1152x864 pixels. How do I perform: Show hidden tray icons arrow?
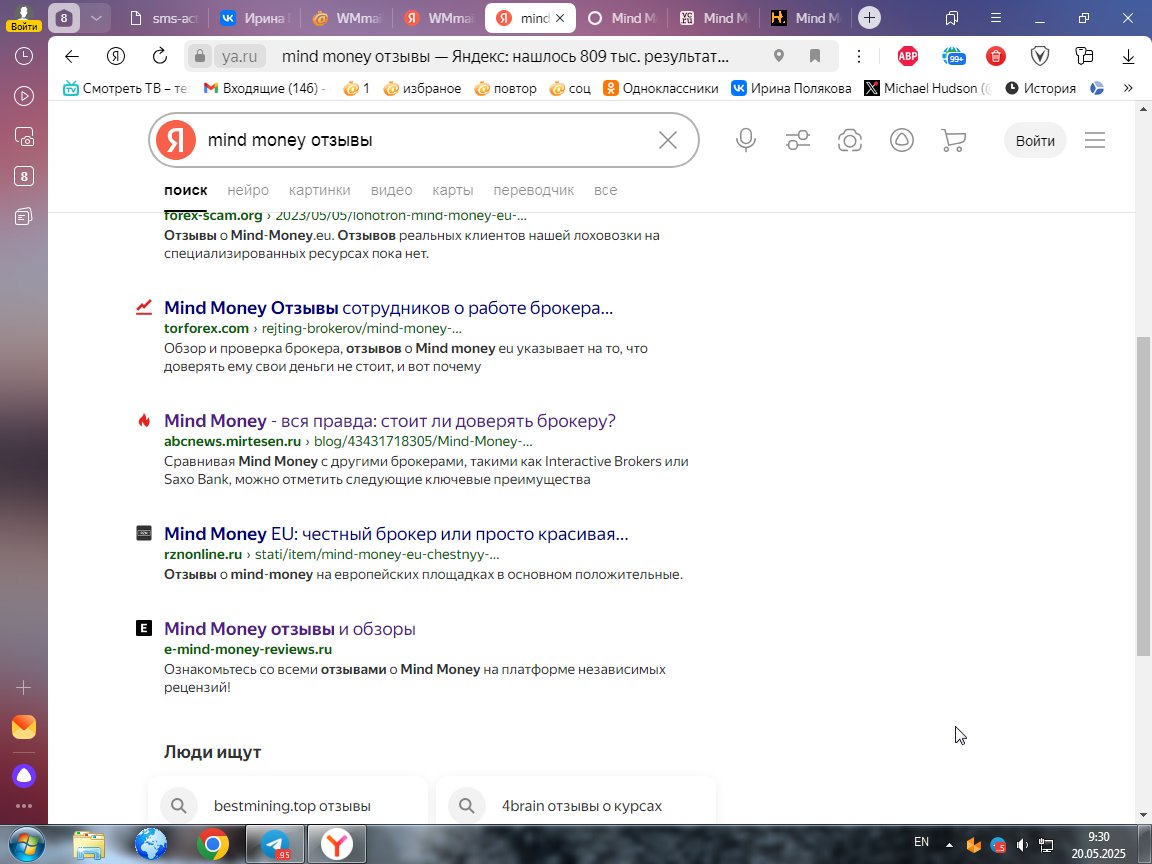949,846
